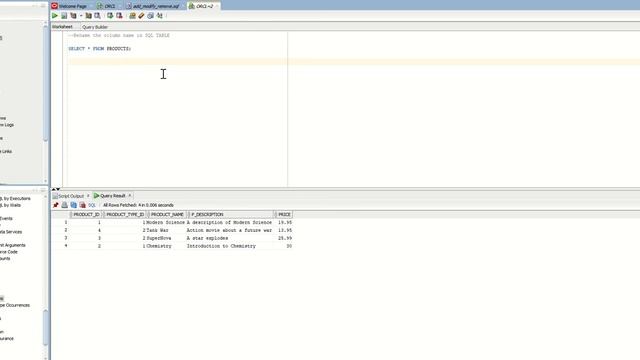The image size is (640, 360).
Task: Click the red cancel icon in Query Result toolbar
Action: point(82,205)
